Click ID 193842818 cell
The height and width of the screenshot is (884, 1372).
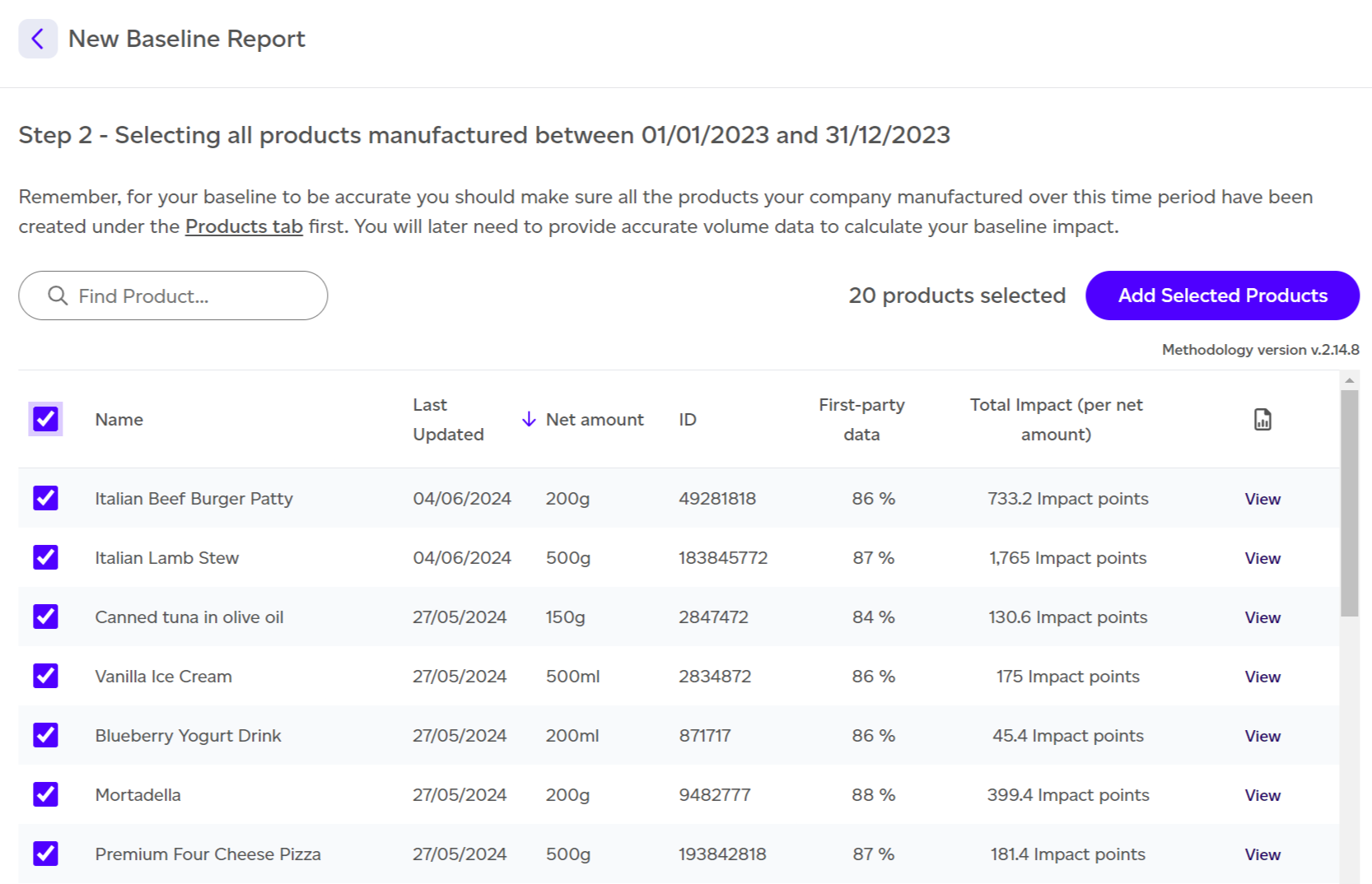pos(722,854)
